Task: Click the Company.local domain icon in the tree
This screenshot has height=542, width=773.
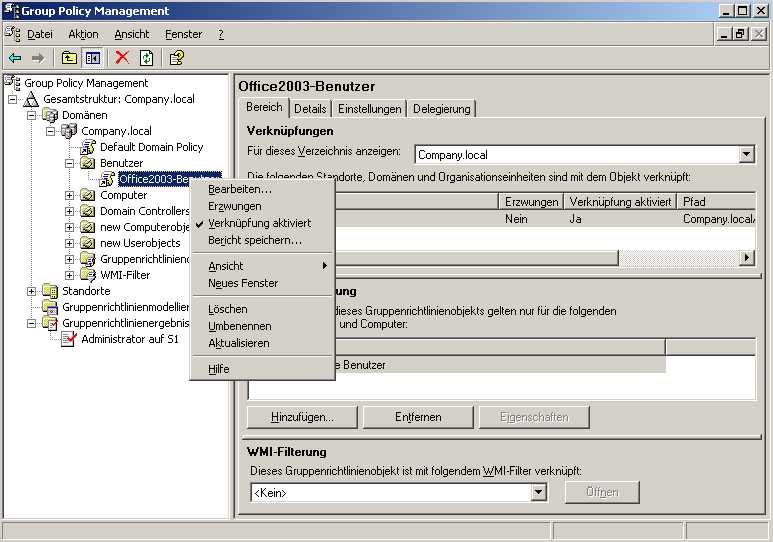Action: 69,131
